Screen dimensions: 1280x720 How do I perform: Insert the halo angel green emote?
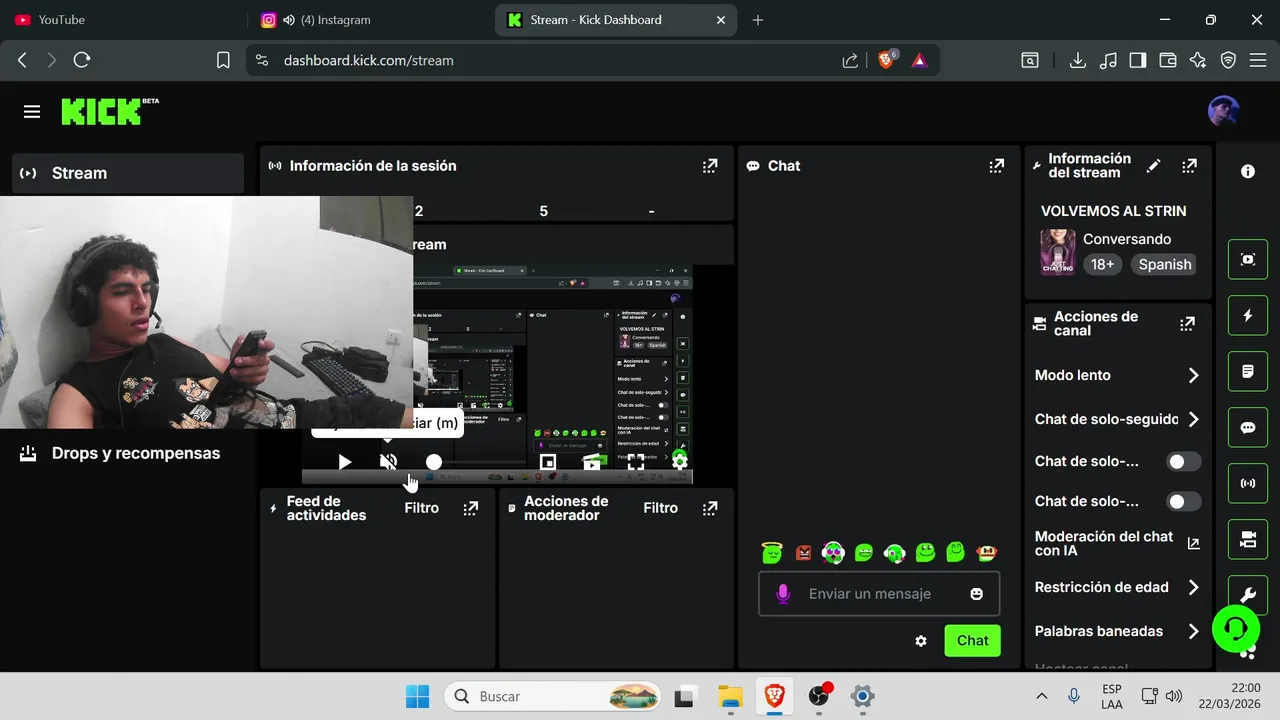click(x=771, y=551)
